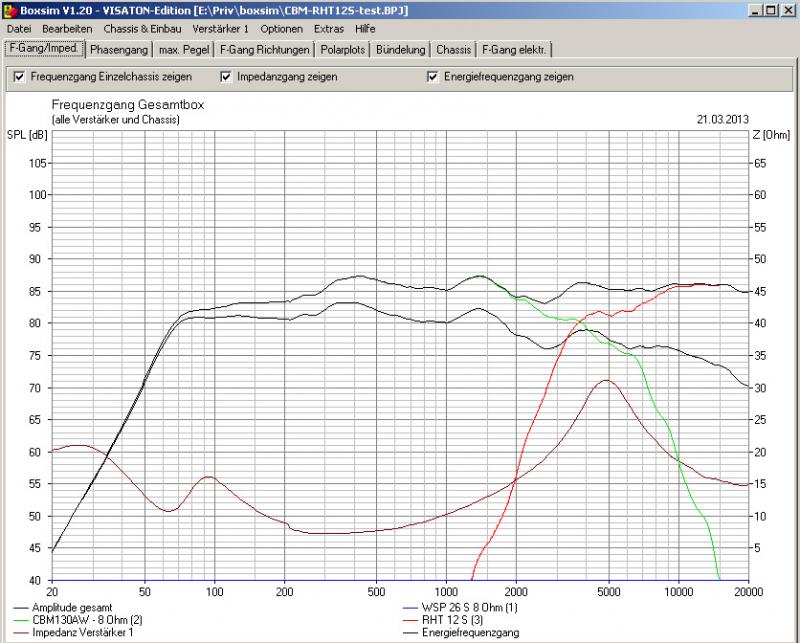Select the F-Gang Richtungen tab
The image size is (800, 643).
point(265,49)
